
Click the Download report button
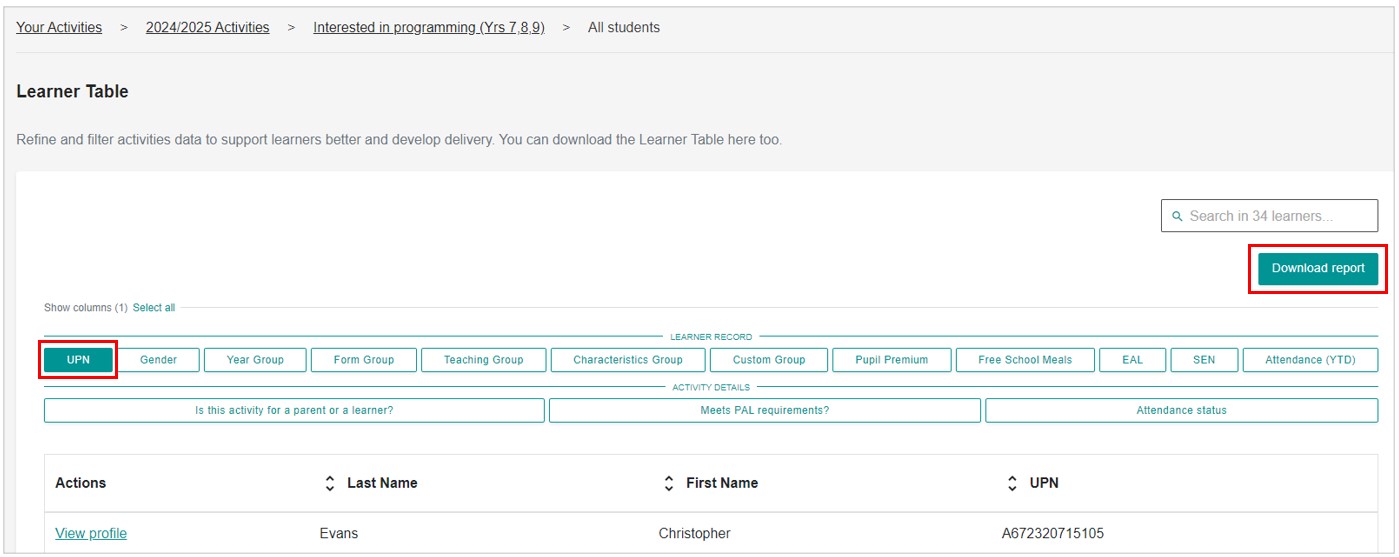click(1317, 268)
